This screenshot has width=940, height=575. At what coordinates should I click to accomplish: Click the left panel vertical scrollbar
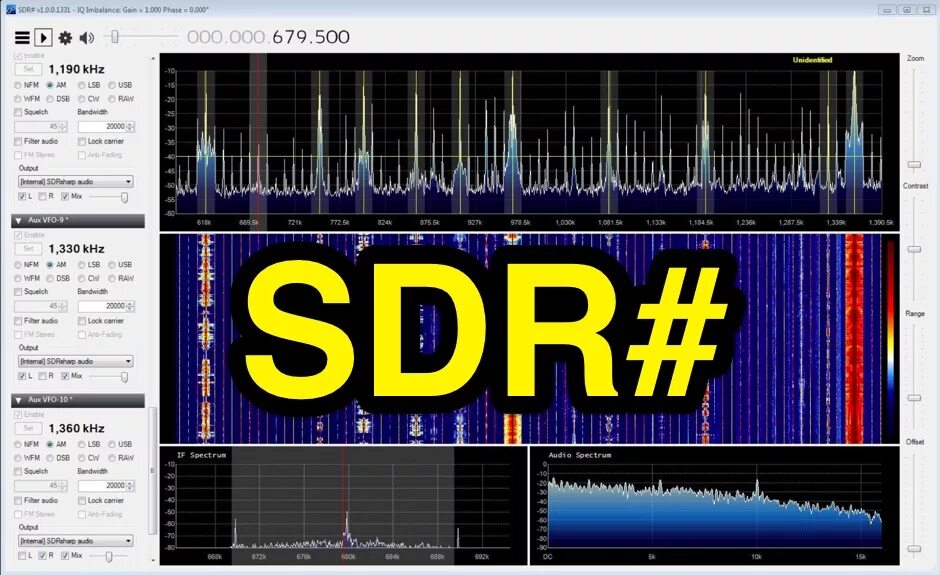(x=153, y=471)
